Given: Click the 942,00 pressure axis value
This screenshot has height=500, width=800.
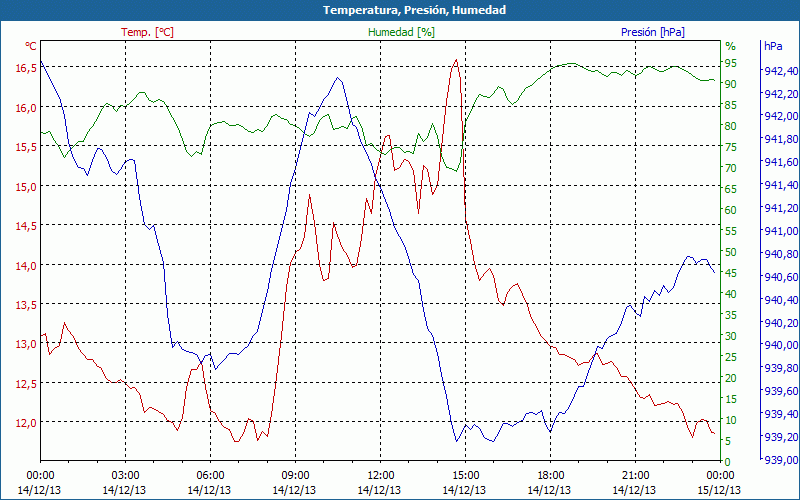Looking at the screenshot, I should (782, 116).
